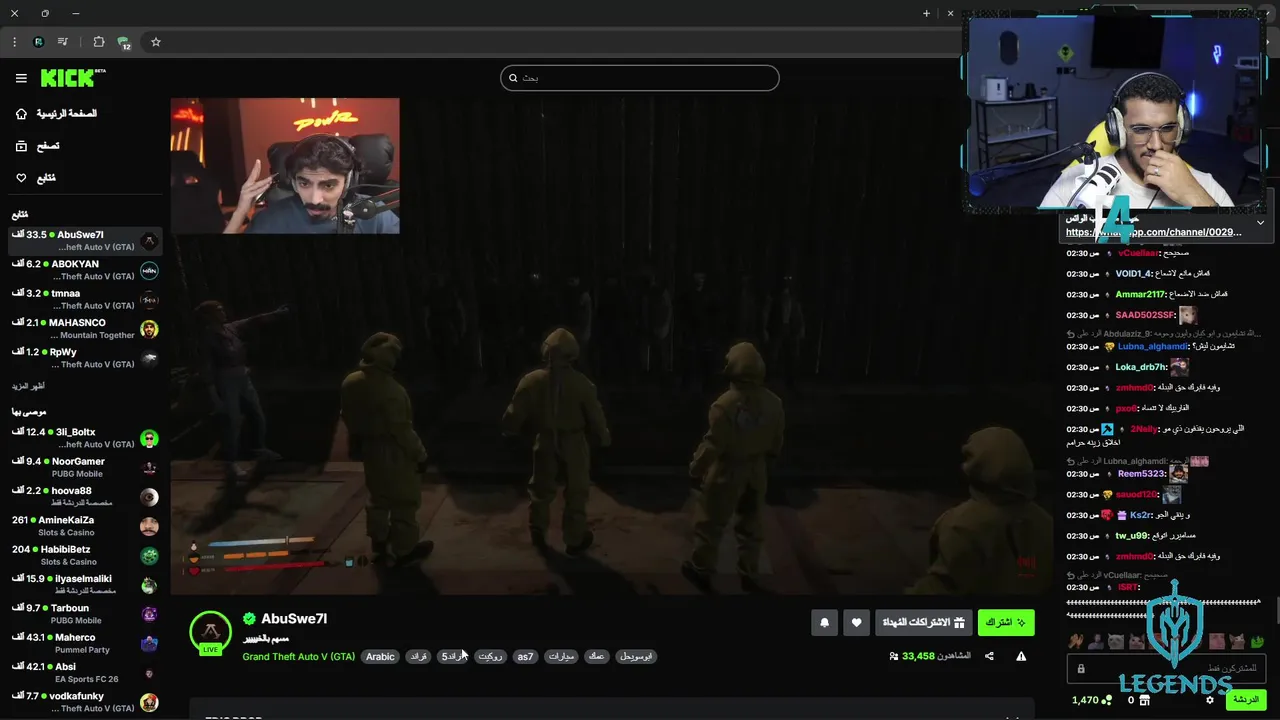Open NoorGamer recommended channel
Viewport: 1280px width, 720px height.
click(84, 467)
